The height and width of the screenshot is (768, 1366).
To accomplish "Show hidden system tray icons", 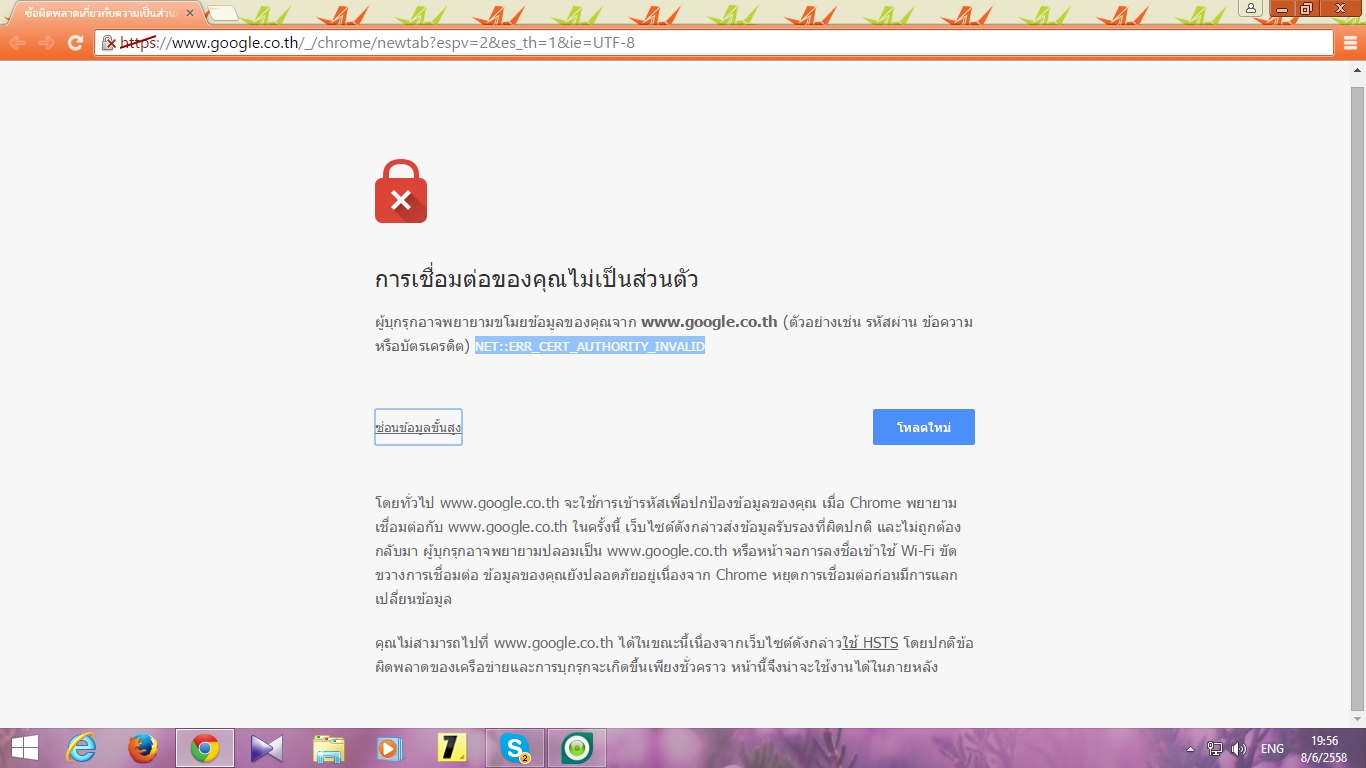I will pyautogui.click(x=1190, y=749).
